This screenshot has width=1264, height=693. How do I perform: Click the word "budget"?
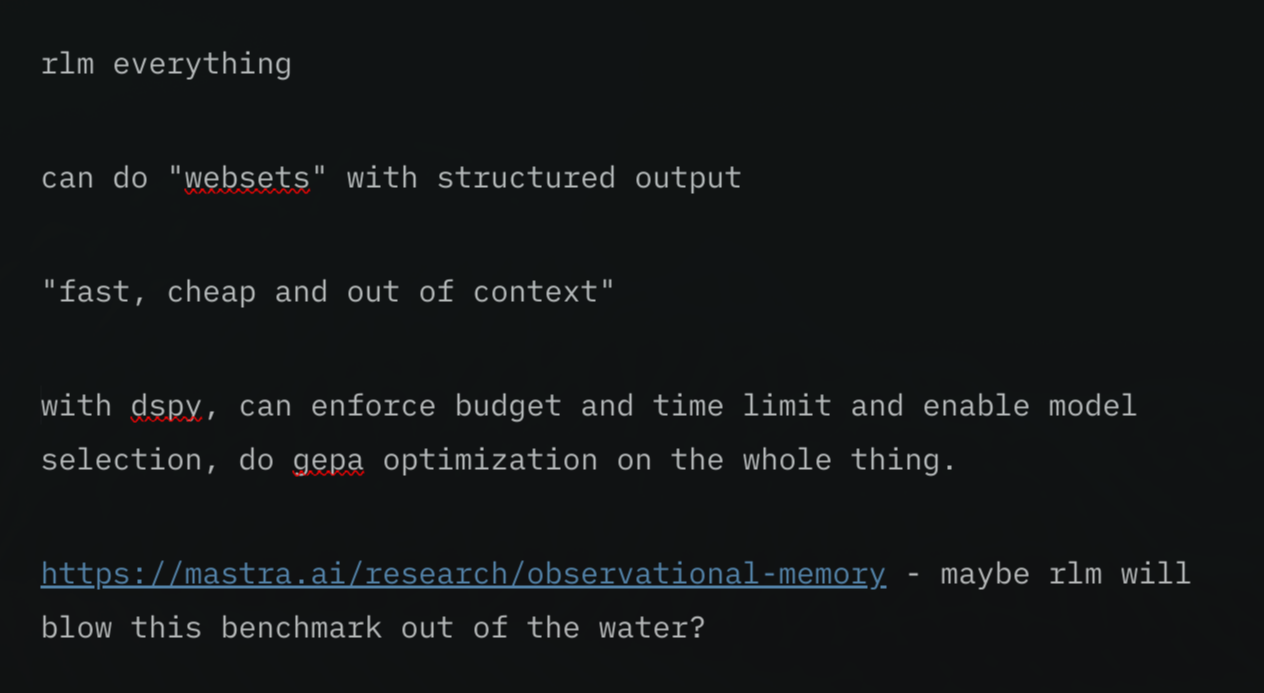pyautogui.click(x=508, y=406)
